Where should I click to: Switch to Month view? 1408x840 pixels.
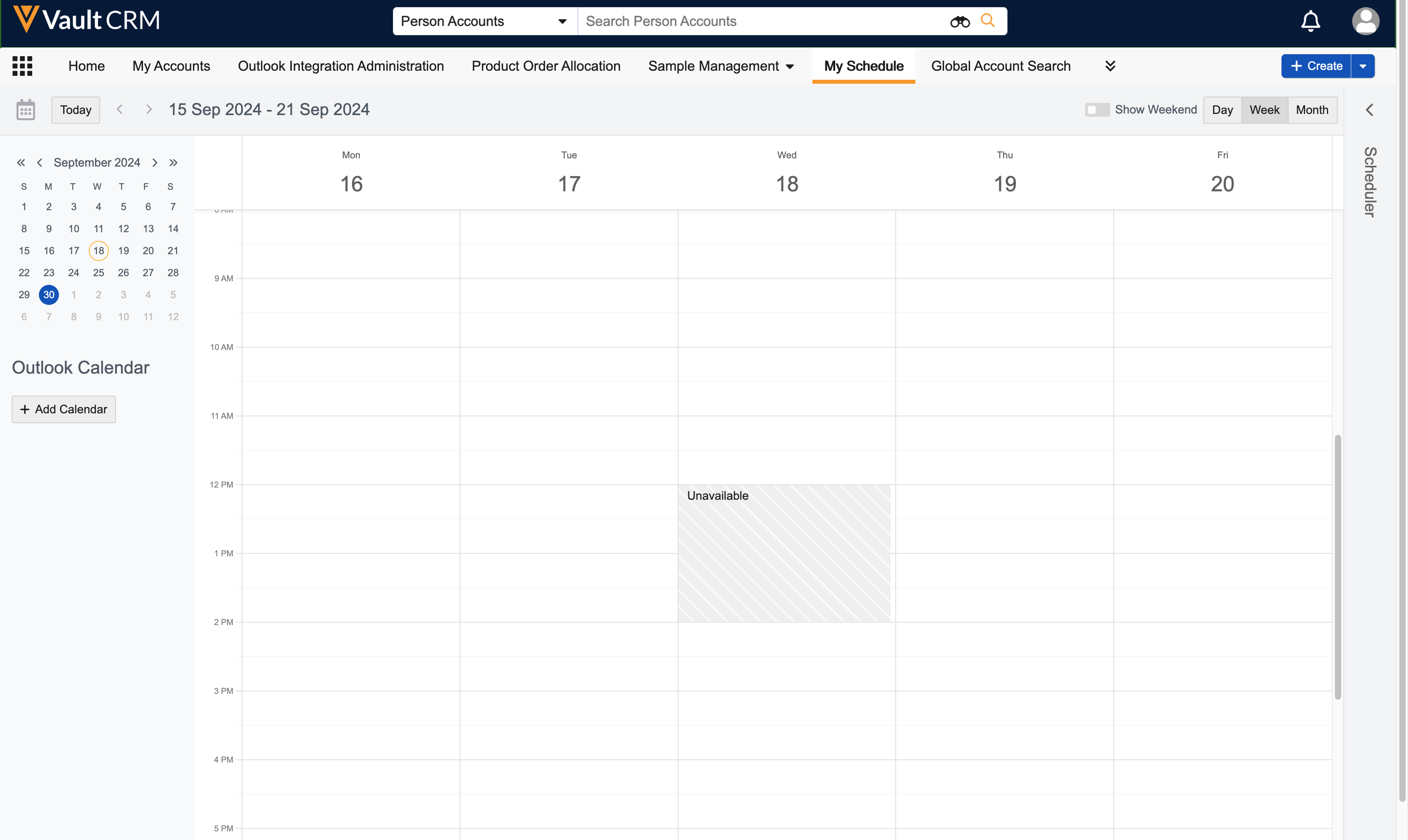[1312, 110]
